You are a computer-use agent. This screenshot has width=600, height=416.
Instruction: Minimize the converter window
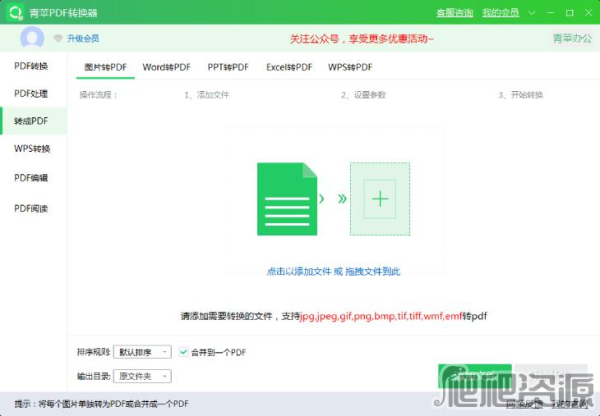551,13
